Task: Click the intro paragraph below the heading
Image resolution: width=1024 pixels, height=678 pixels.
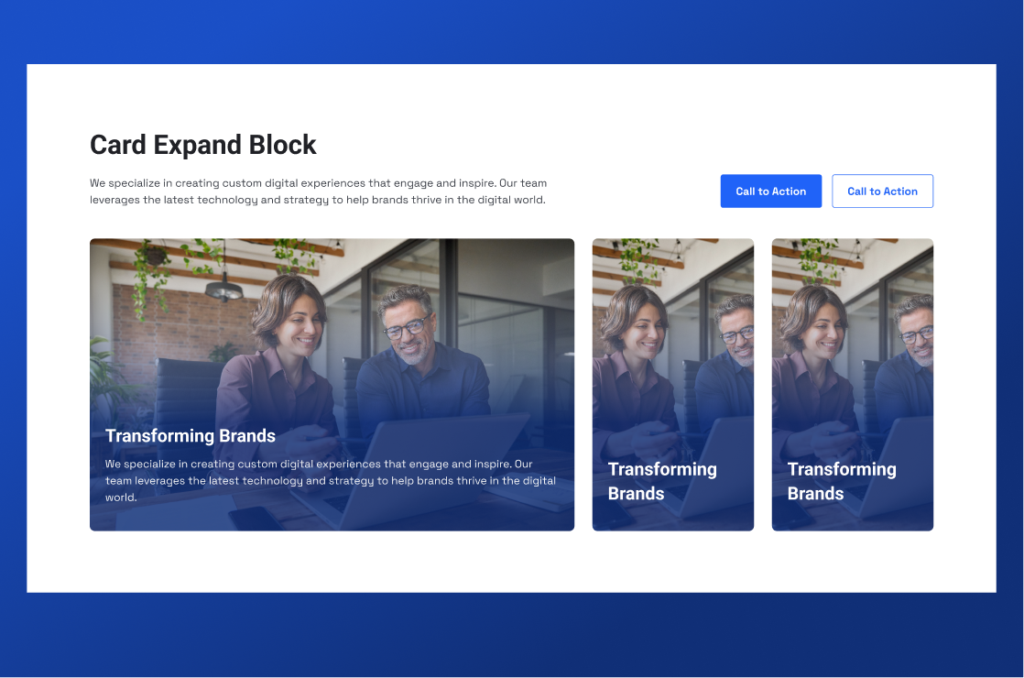Action: [318, 191]
